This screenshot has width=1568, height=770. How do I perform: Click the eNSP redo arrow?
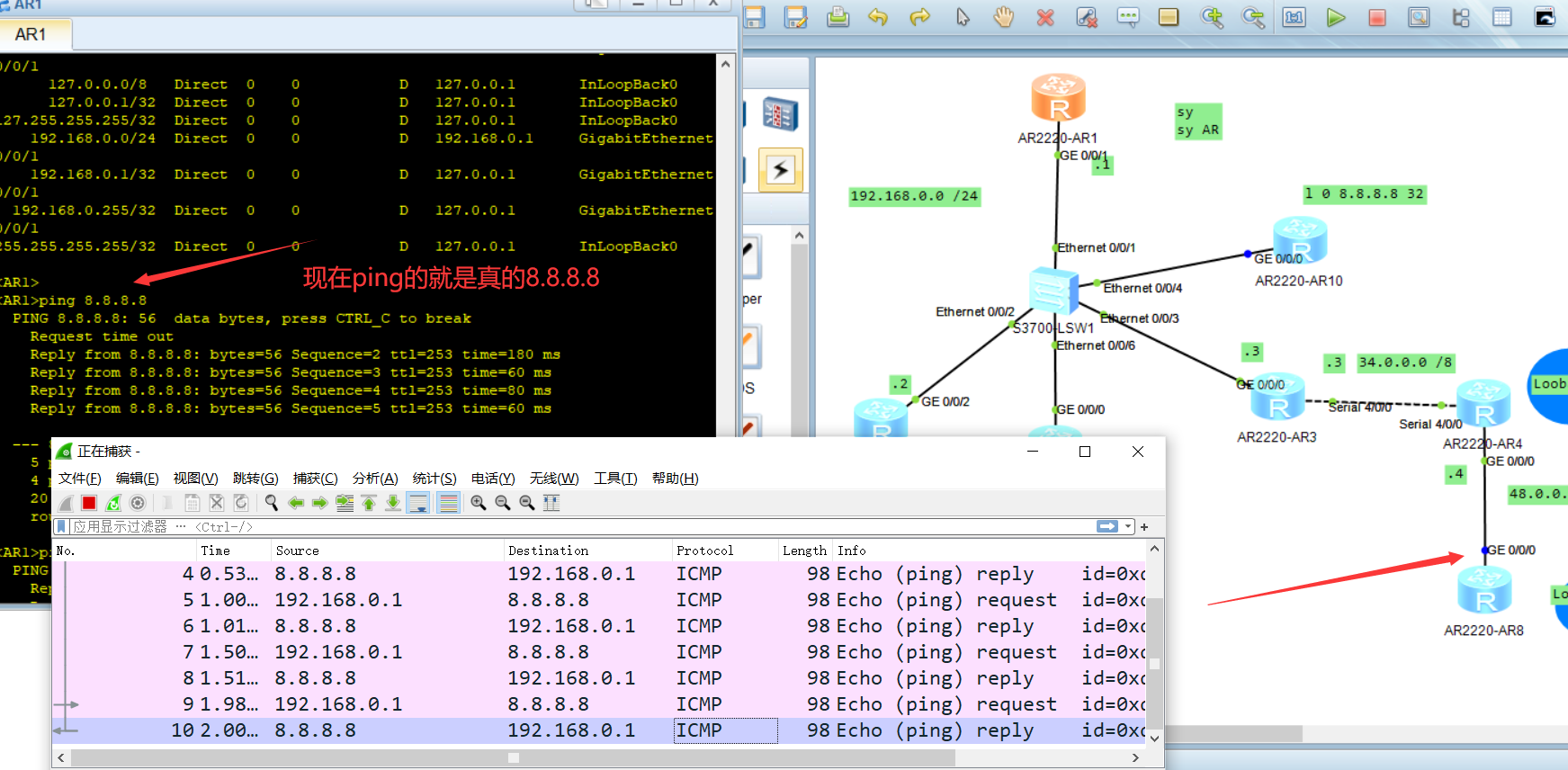pos(919,16)
